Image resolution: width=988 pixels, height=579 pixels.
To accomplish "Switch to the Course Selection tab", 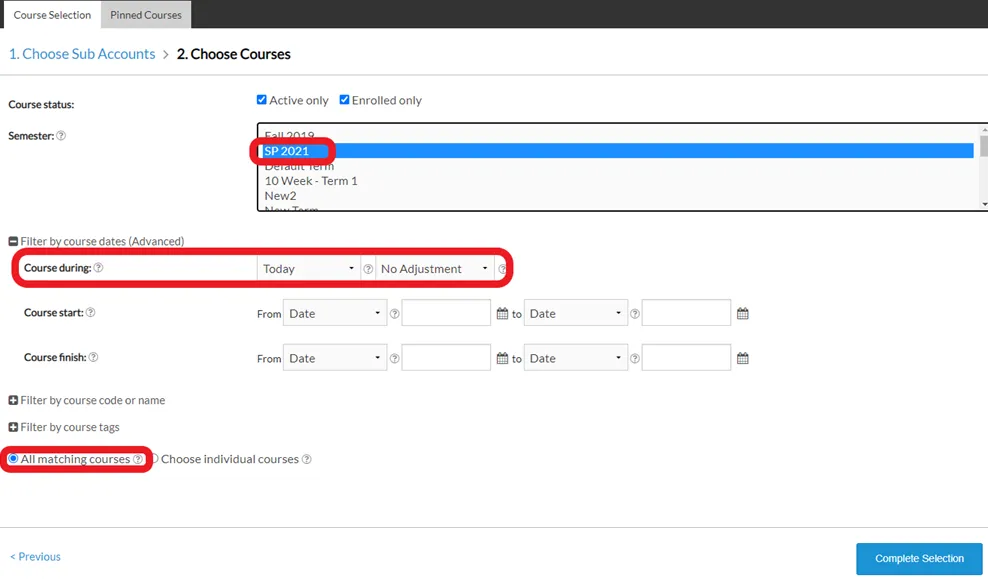I will tap(52, 14).
